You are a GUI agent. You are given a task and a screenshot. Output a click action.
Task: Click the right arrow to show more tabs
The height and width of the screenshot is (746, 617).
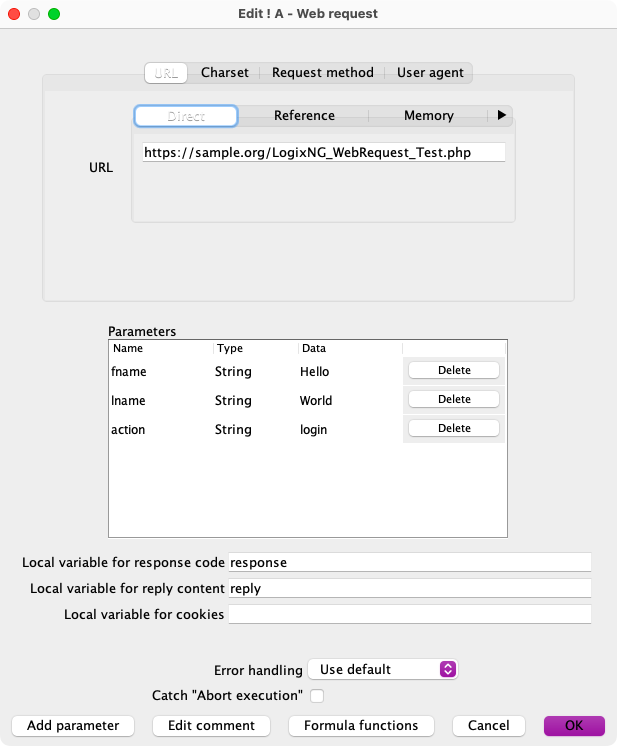(x=502, y=116)
